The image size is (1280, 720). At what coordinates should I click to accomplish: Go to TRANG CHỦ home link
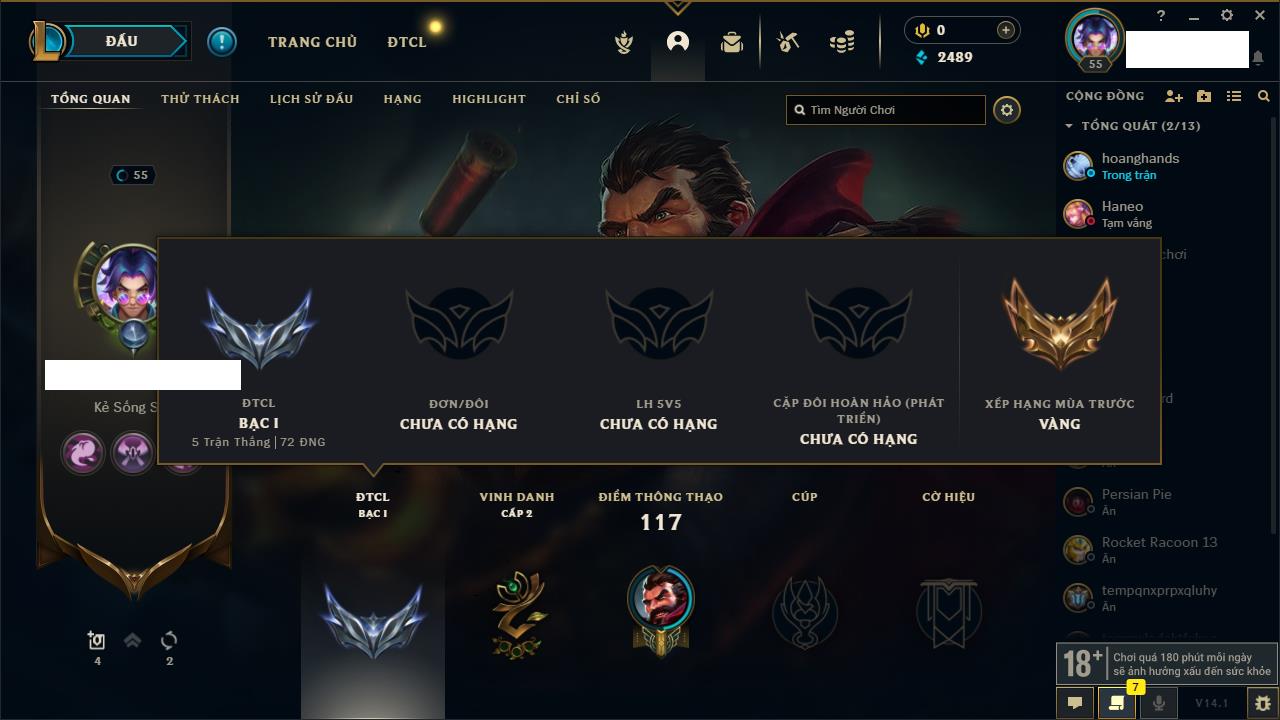[x=312, y=42]
